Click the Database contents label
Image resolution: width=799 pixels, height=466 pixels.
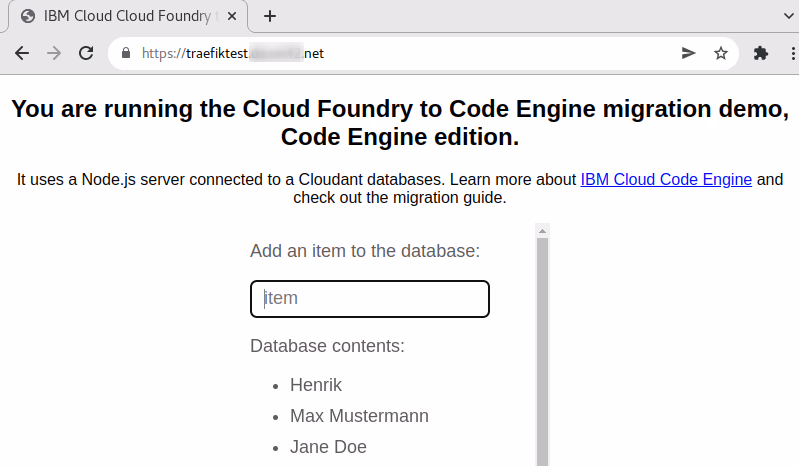coord(327,346)
